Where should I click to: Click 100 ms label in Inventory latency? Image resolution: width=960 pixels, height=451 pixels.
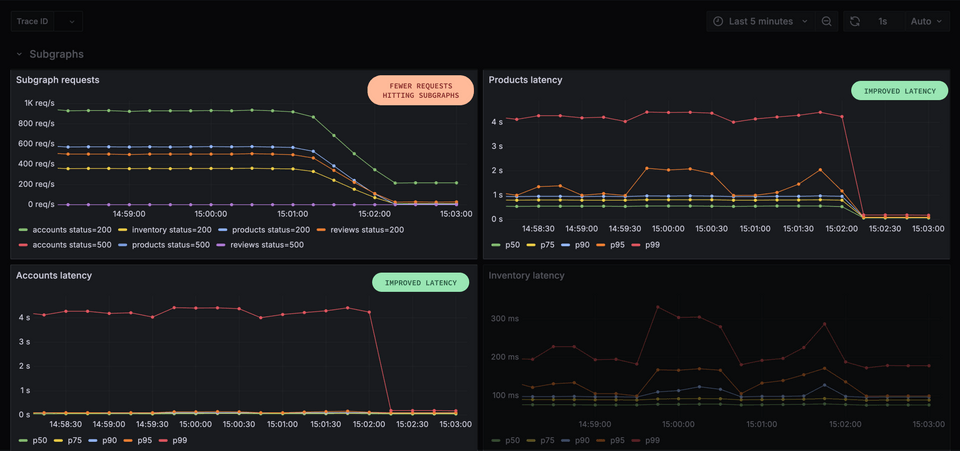coord(504,395)
